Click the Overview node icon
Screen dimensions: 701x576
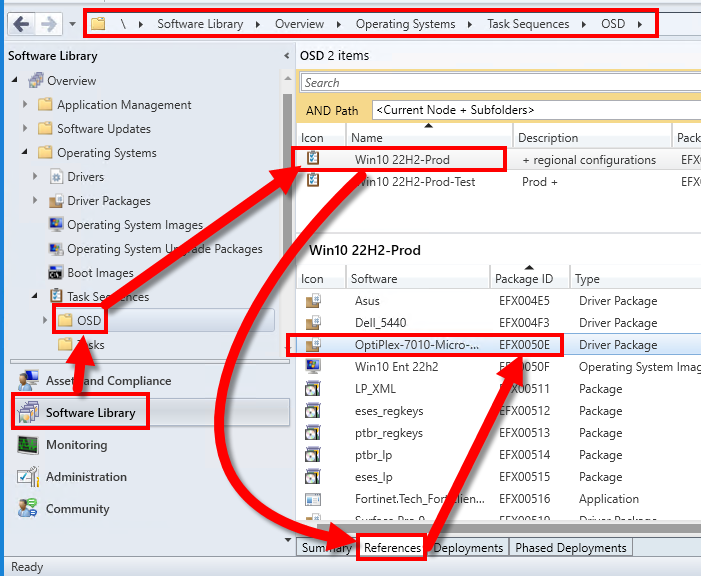[x=36, y=80]
